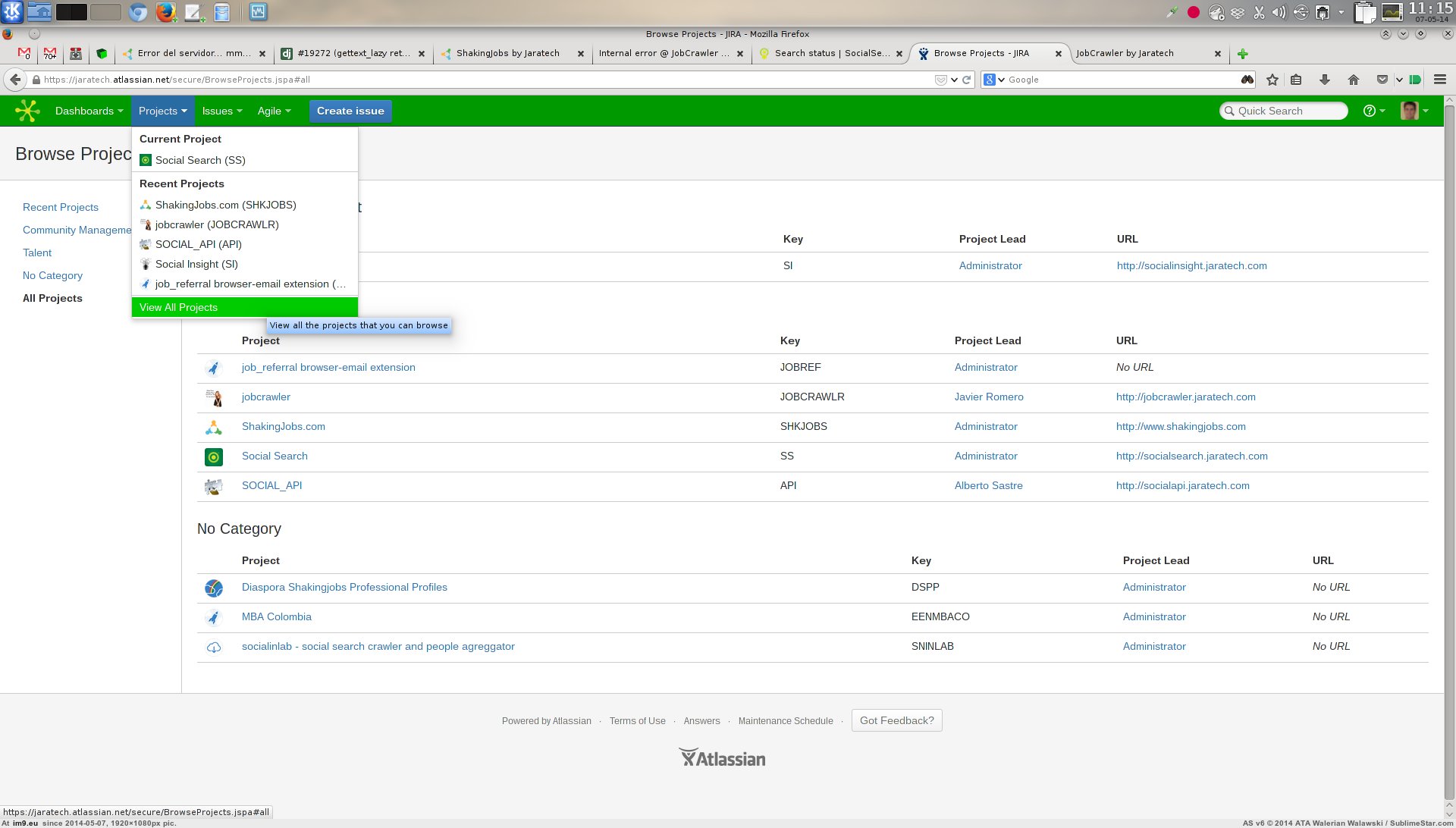Open the pinned green cube tab

102,53
